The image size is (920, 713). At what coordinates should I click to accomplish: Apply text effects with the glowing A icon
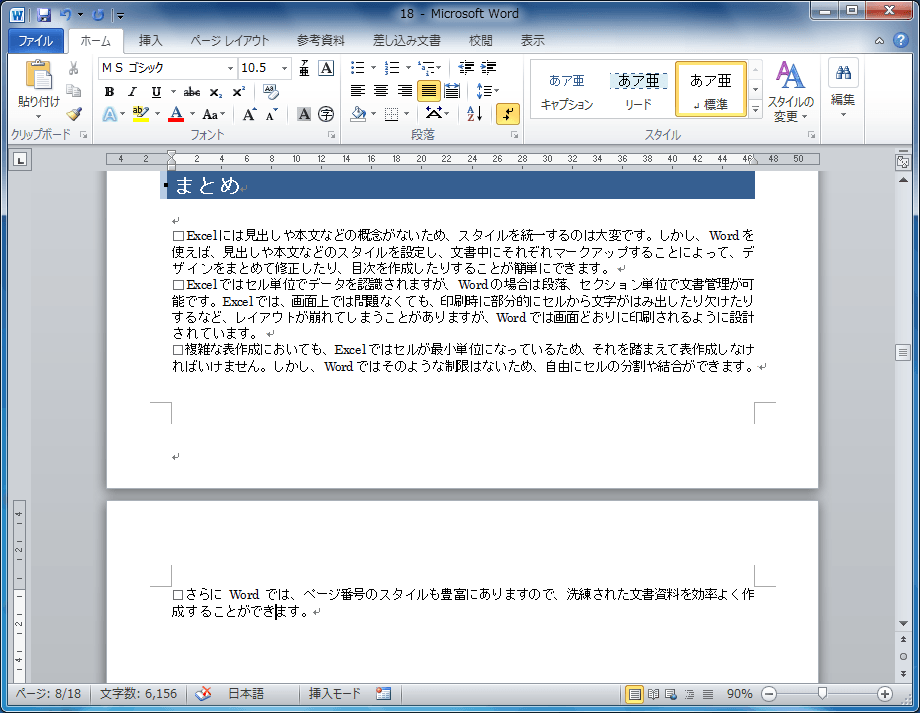pos(110,114)
